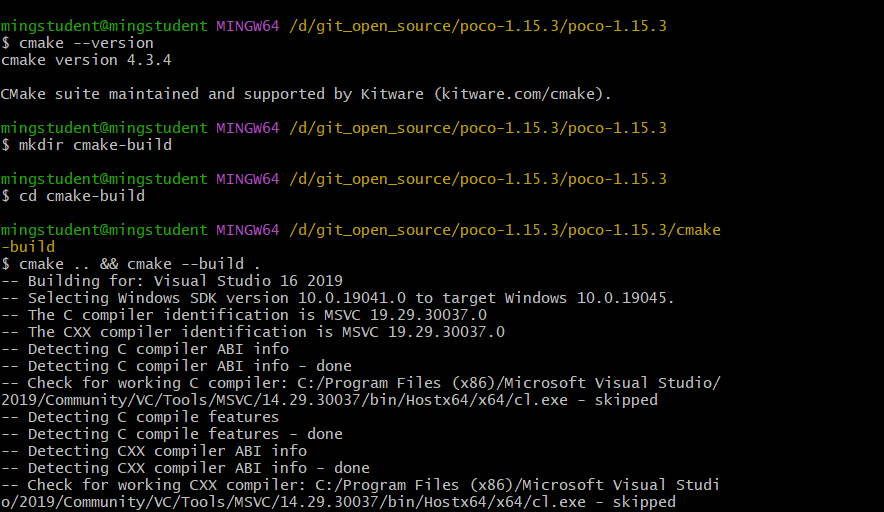This screenshot has width=884, height=512.
Task: Click the 'Detecting CXX compiler ABI info - done' line
Action: pos(185,468)
